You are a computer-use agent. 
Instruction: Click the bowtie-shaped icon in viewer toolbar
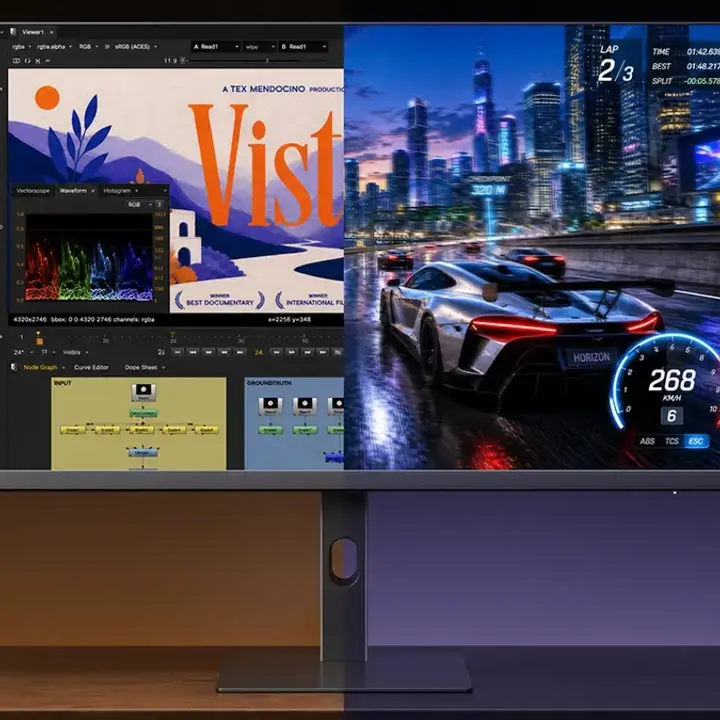click(38, 61)
